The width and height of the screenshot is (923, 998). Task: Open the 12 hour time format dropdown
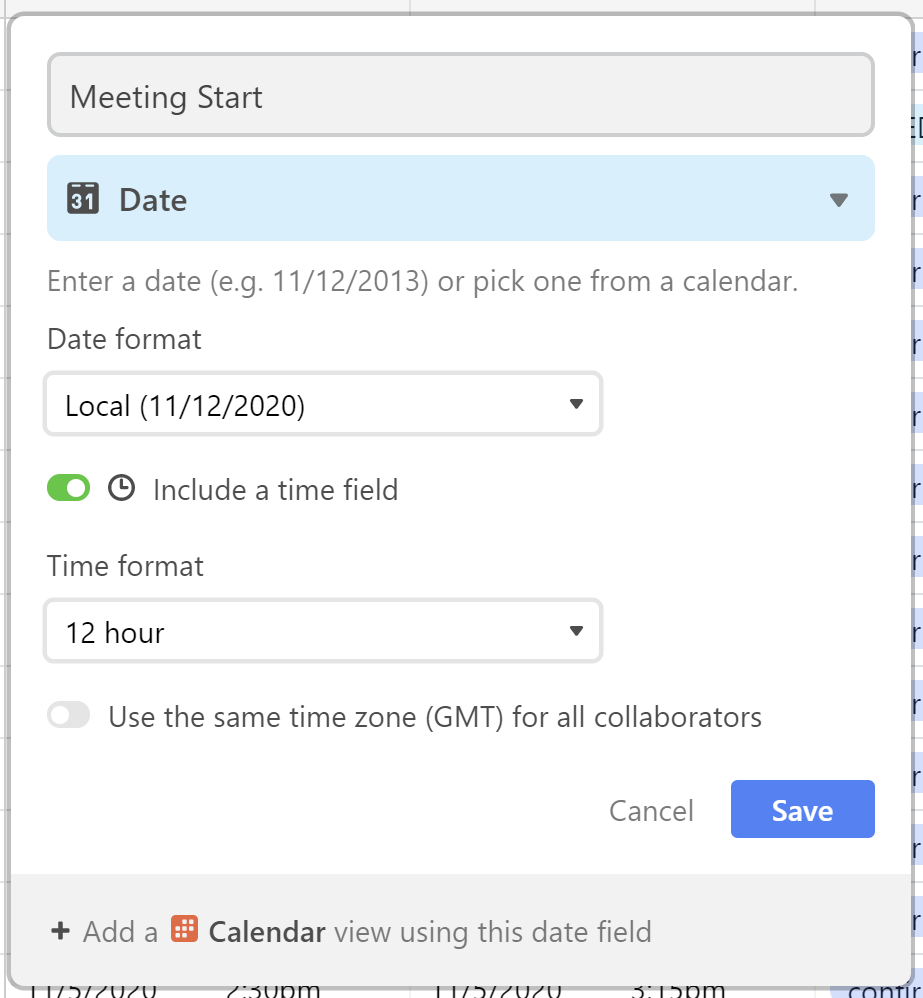click(323, 631)
